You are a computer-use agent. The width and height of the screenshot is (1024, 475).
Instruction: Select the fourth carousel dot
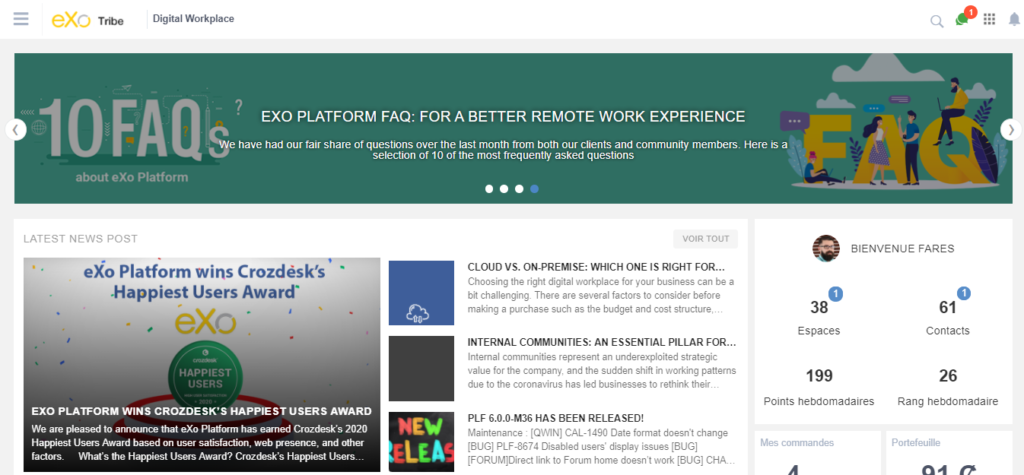pos(535,188)
